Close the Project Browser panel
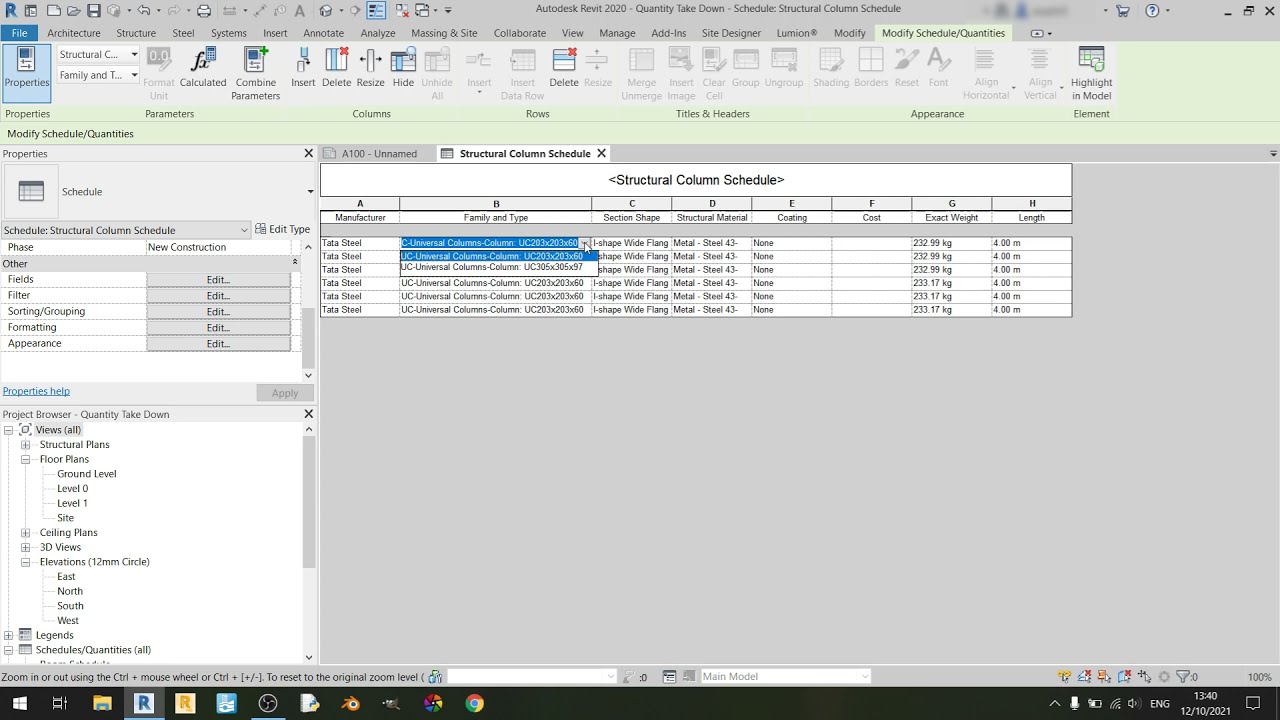1280x720 pixels. tap(308, 415)
